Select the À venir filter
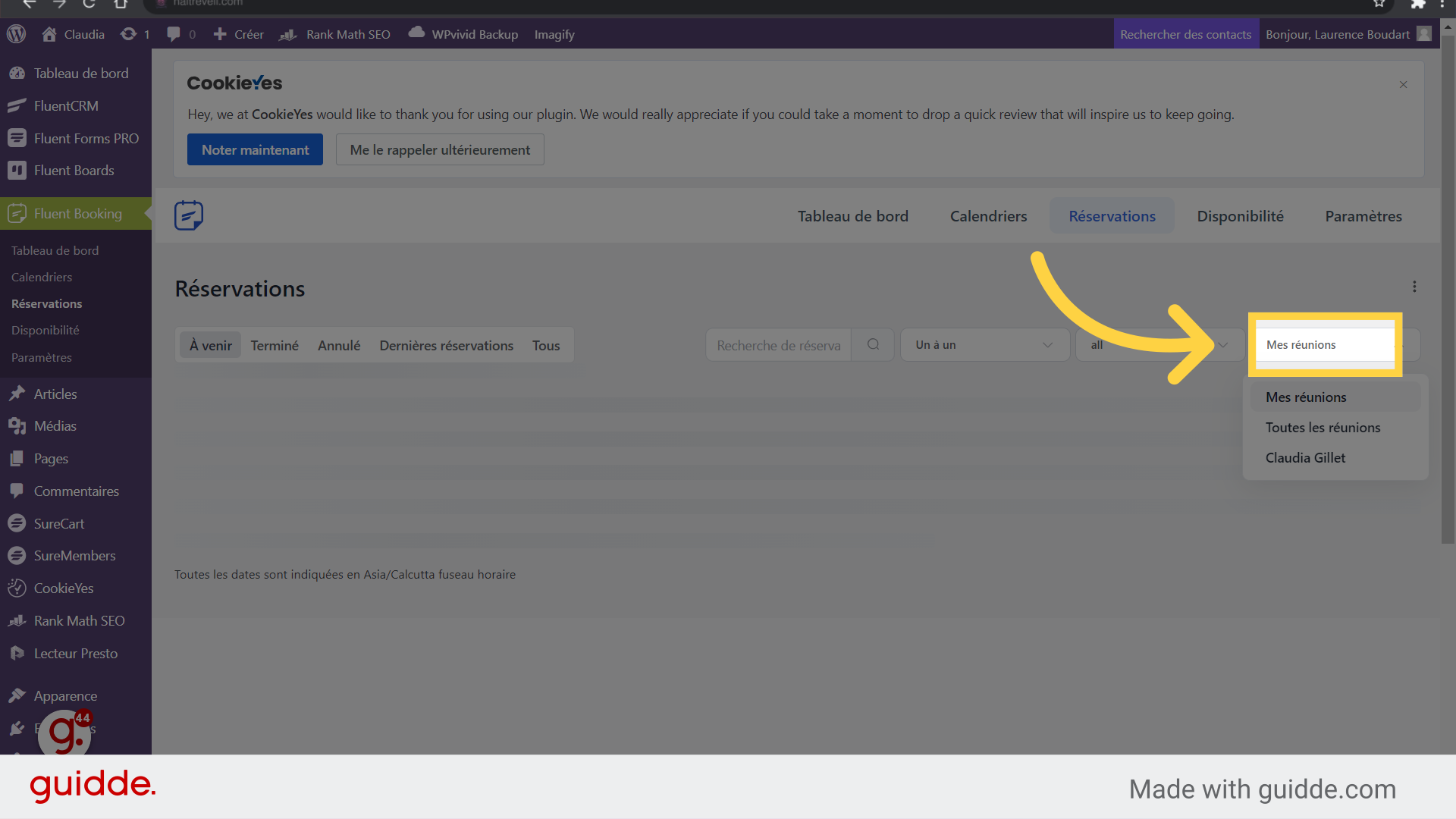Screen dimensions: 1456x819 [211, 345]
